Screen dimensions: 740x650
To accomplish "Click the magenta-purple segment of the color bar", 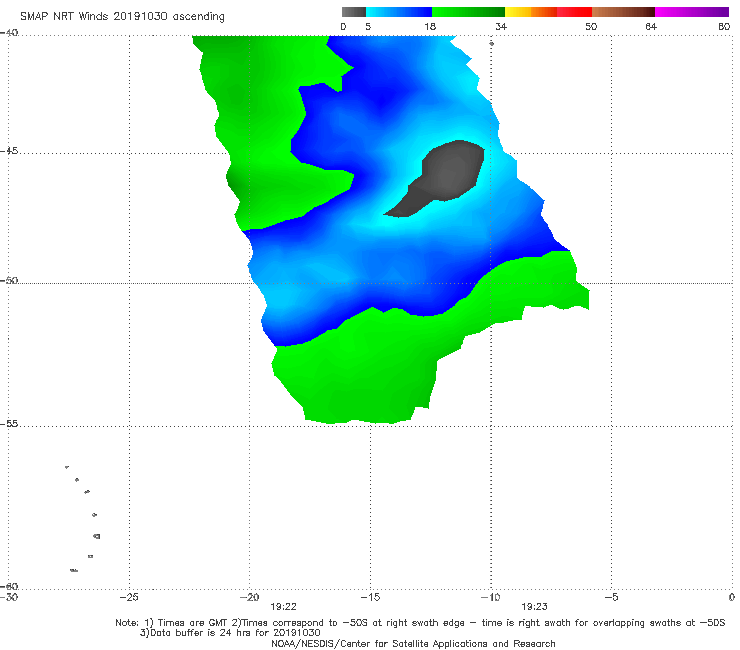I will pos(692,12).
